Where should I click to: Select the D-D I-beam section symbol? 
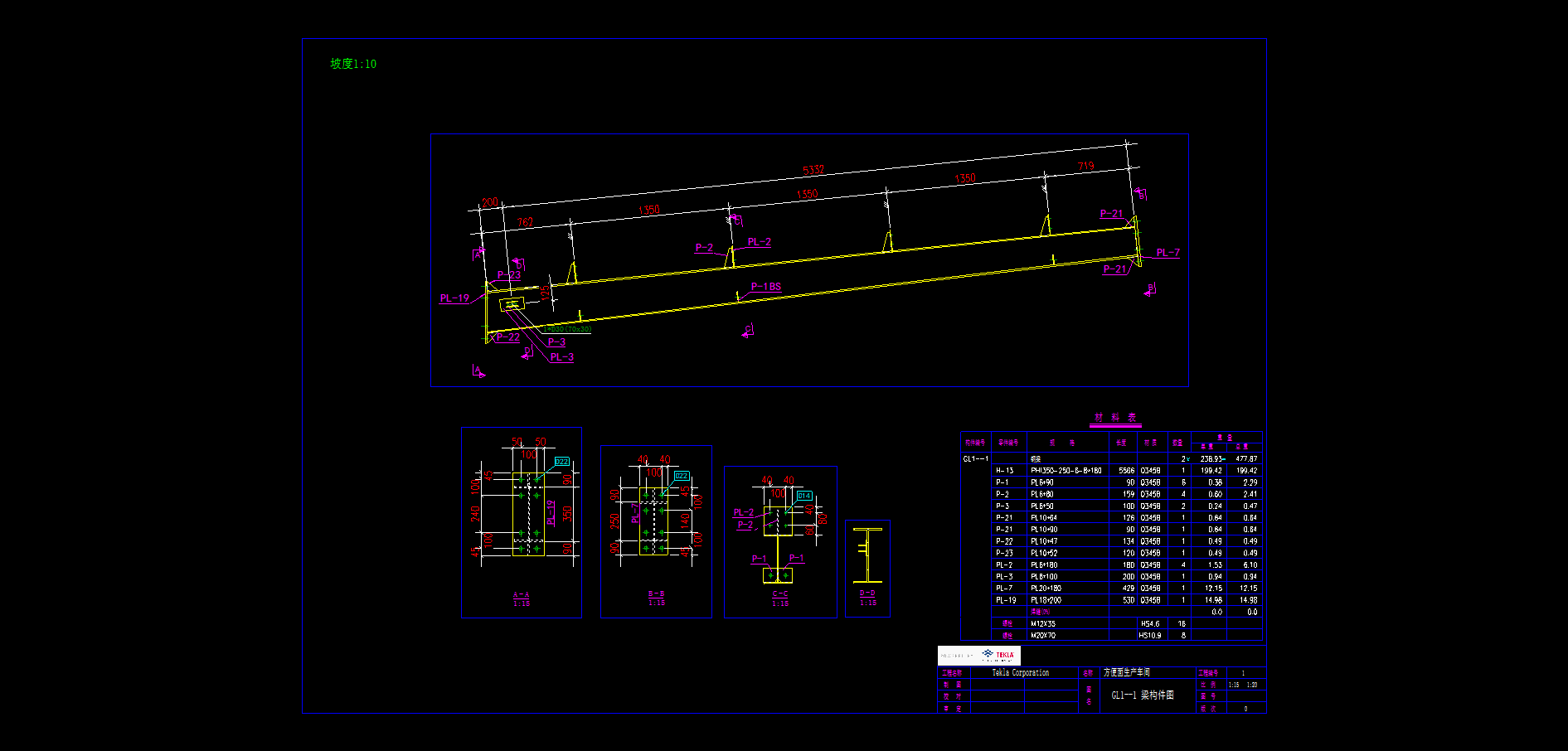(x=867, y=555)
